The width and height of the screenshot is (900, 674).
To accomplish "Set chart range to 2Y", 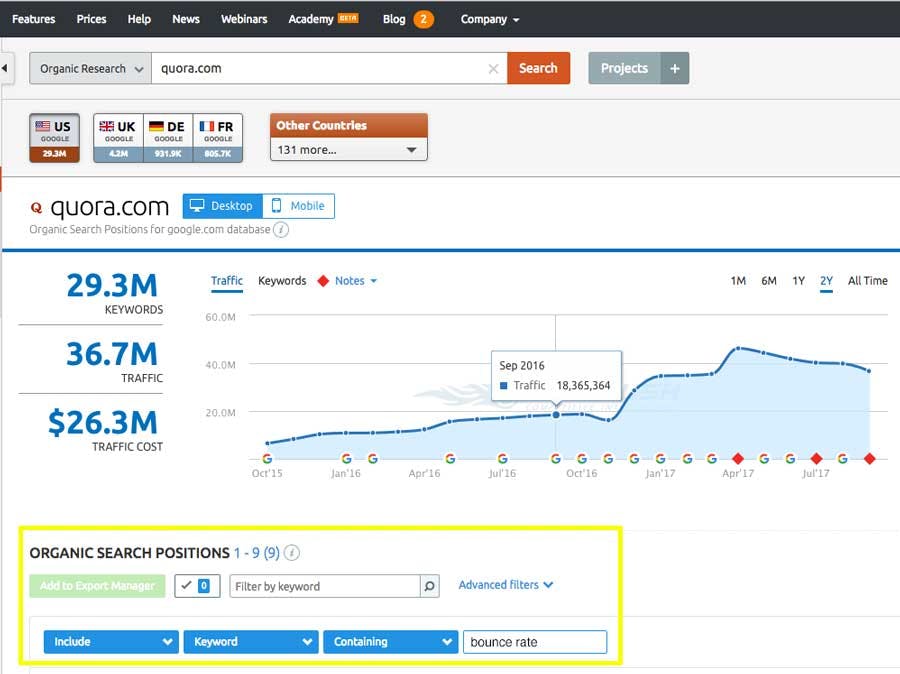I will click(x=826, y=281).
